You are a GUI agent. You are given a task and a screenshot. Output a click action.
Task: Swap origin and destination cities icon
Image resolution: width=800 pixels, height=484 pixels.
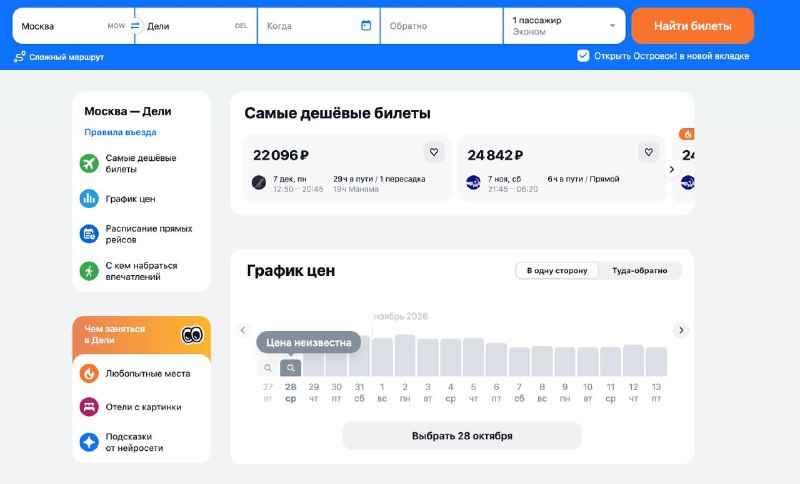[135, 26]
